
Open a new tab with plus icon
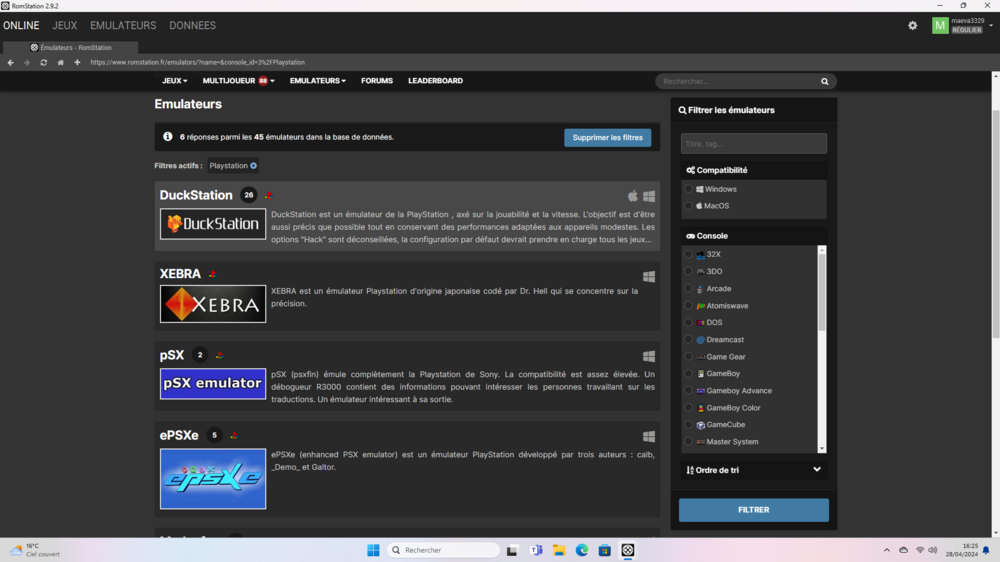(x=77, y=62)
